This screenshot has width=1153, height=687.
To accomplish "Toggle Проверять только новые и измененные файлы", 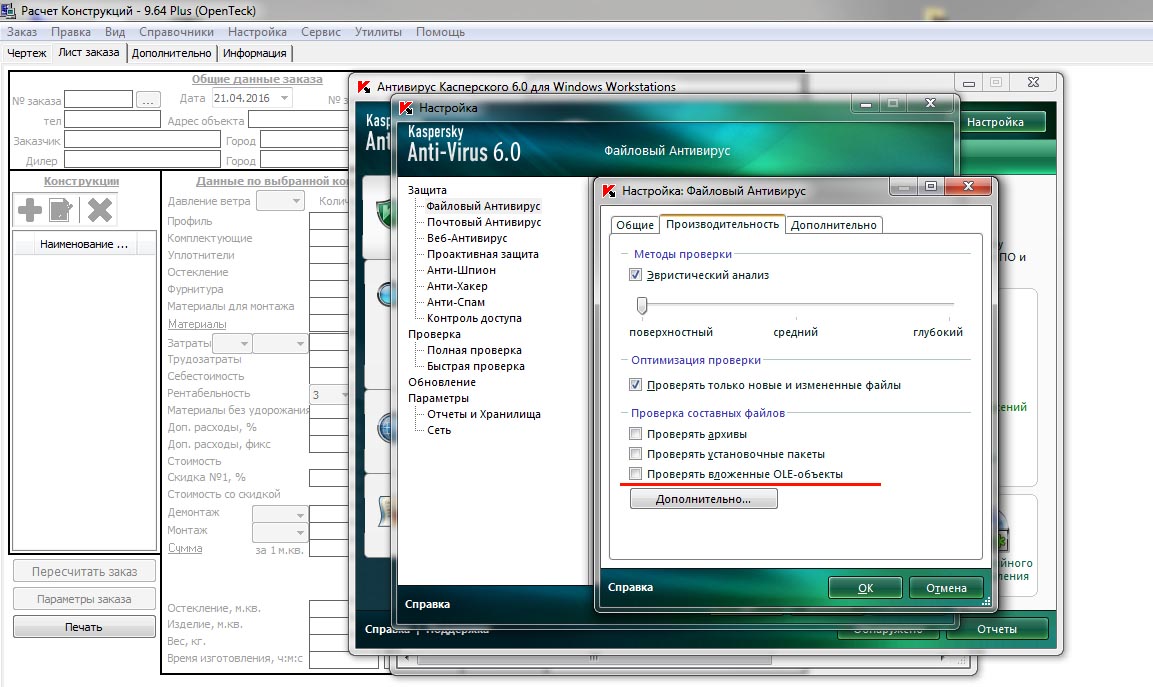I will [635, 385].
